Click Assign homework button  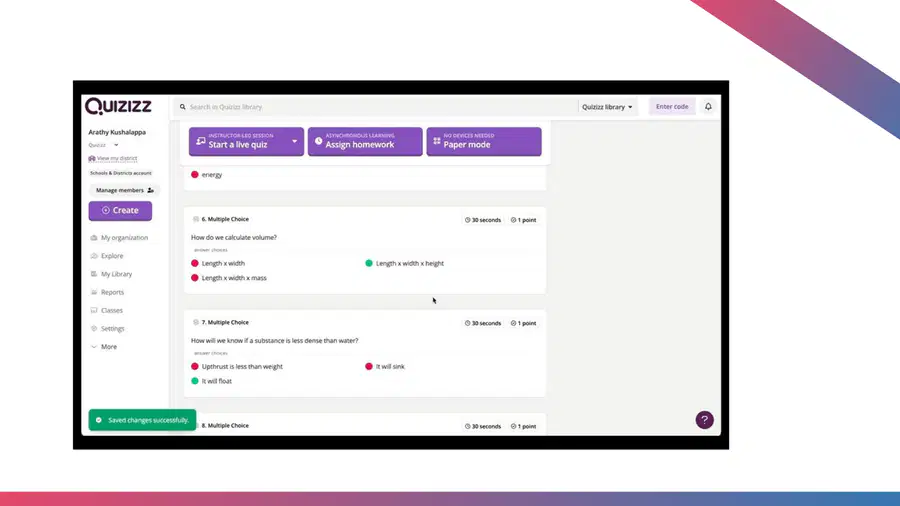tap(365, 142)
